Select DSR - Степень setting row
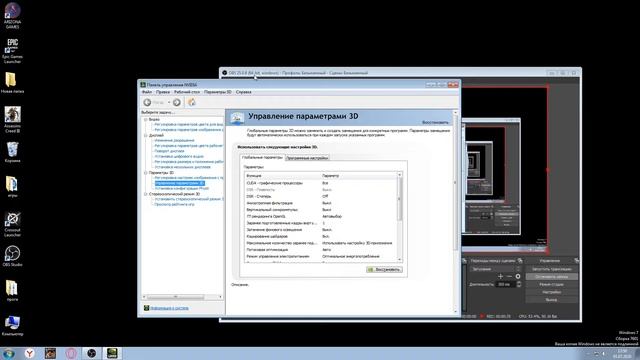The image size is (640, 360). [x=320, y=196]
